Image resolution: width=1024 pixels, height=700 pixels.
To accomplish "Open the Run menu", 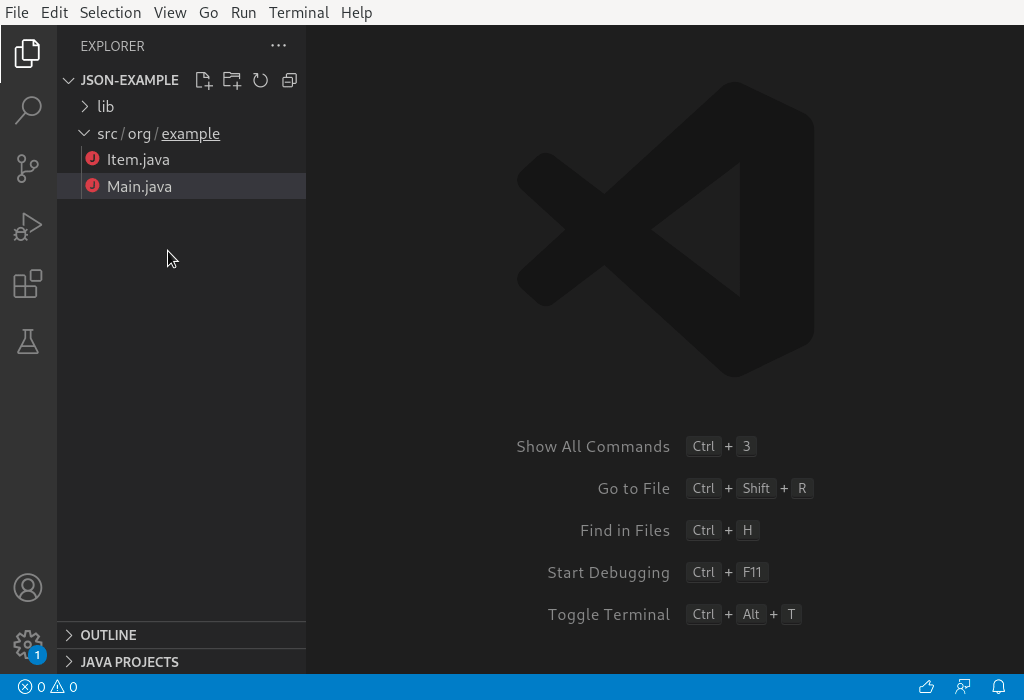I will click(244, 12).
